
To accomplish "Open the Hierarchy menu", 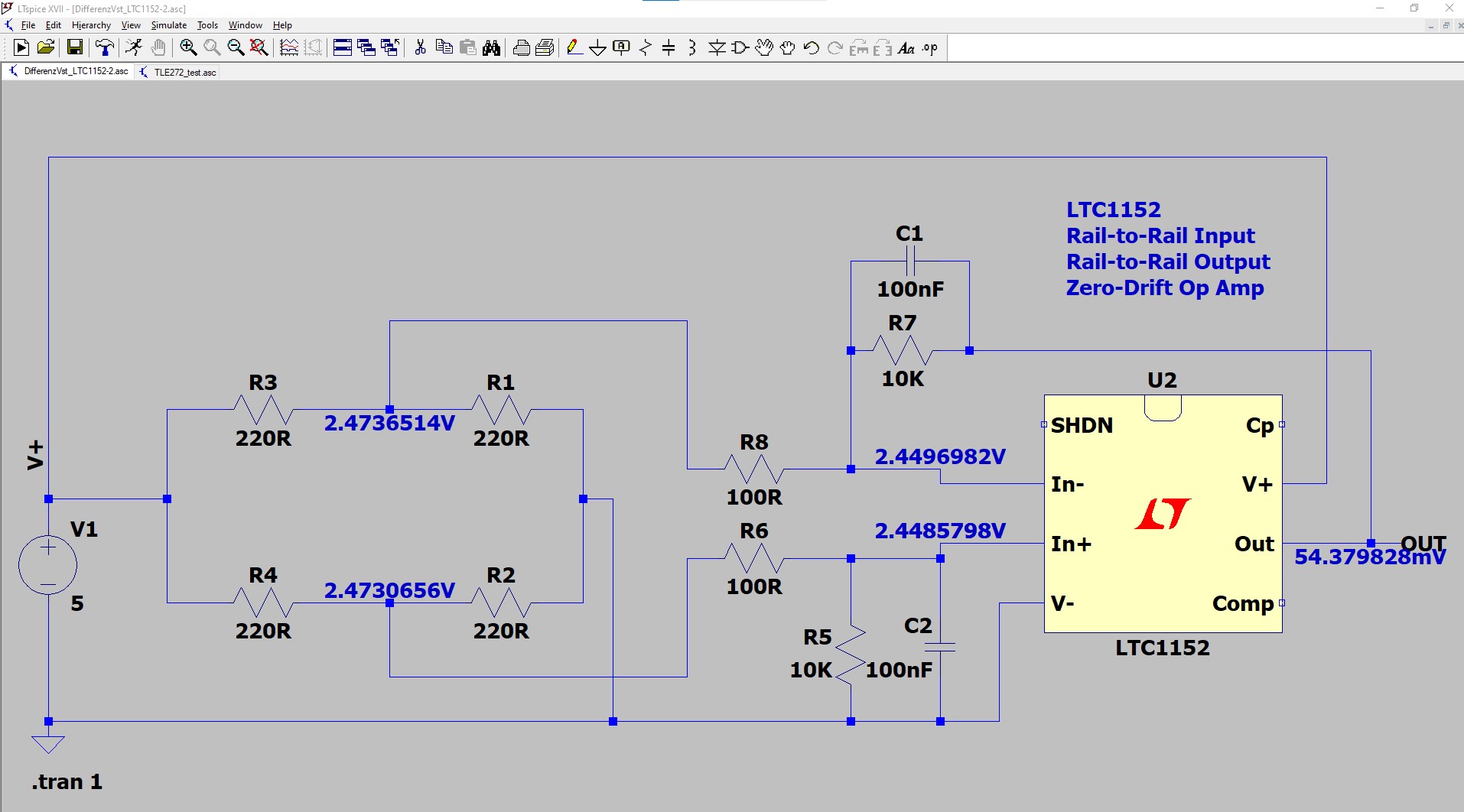I will [x=91, y=25].
